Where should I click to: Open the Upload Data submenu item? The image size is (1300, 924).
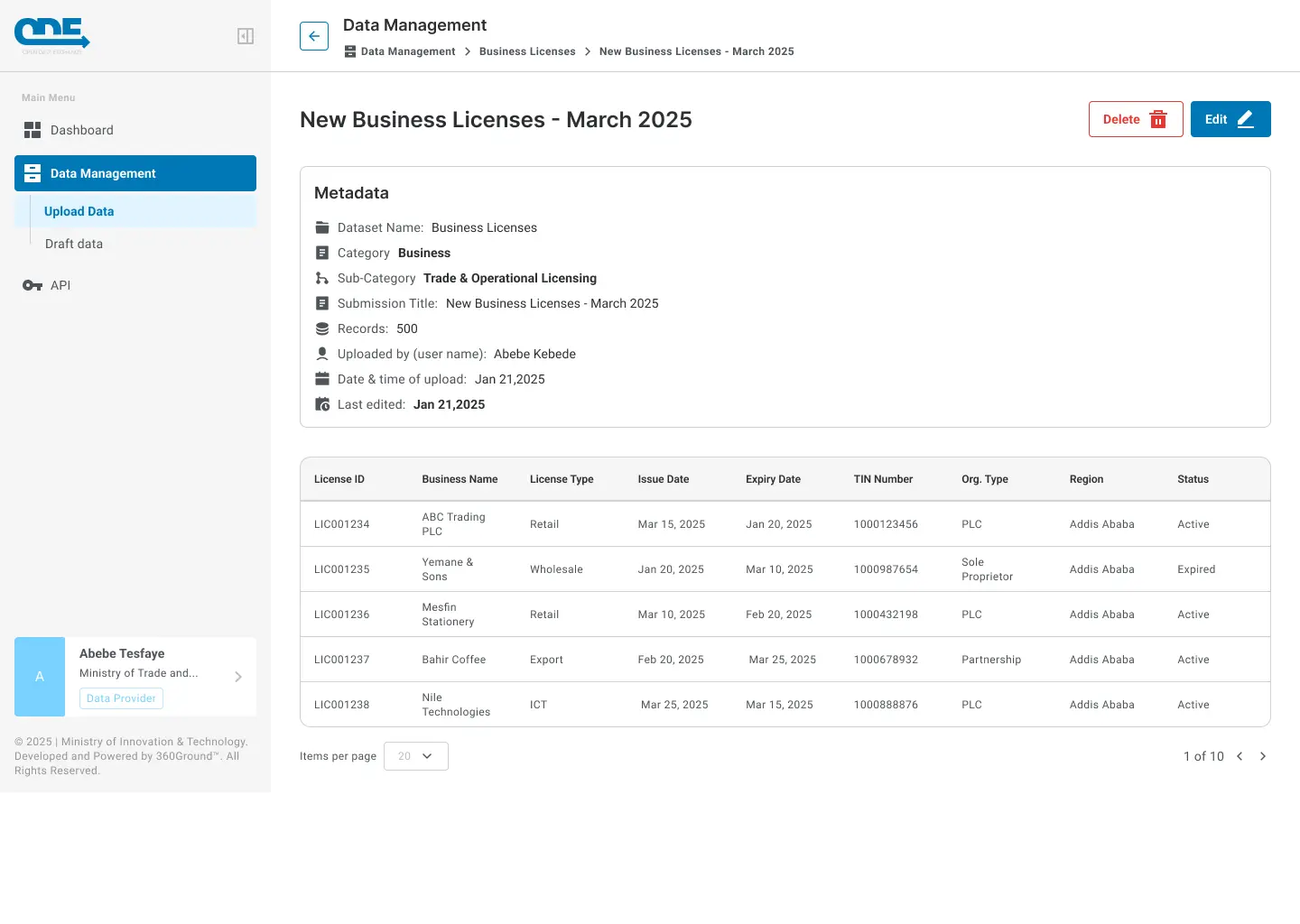point(79,211)
